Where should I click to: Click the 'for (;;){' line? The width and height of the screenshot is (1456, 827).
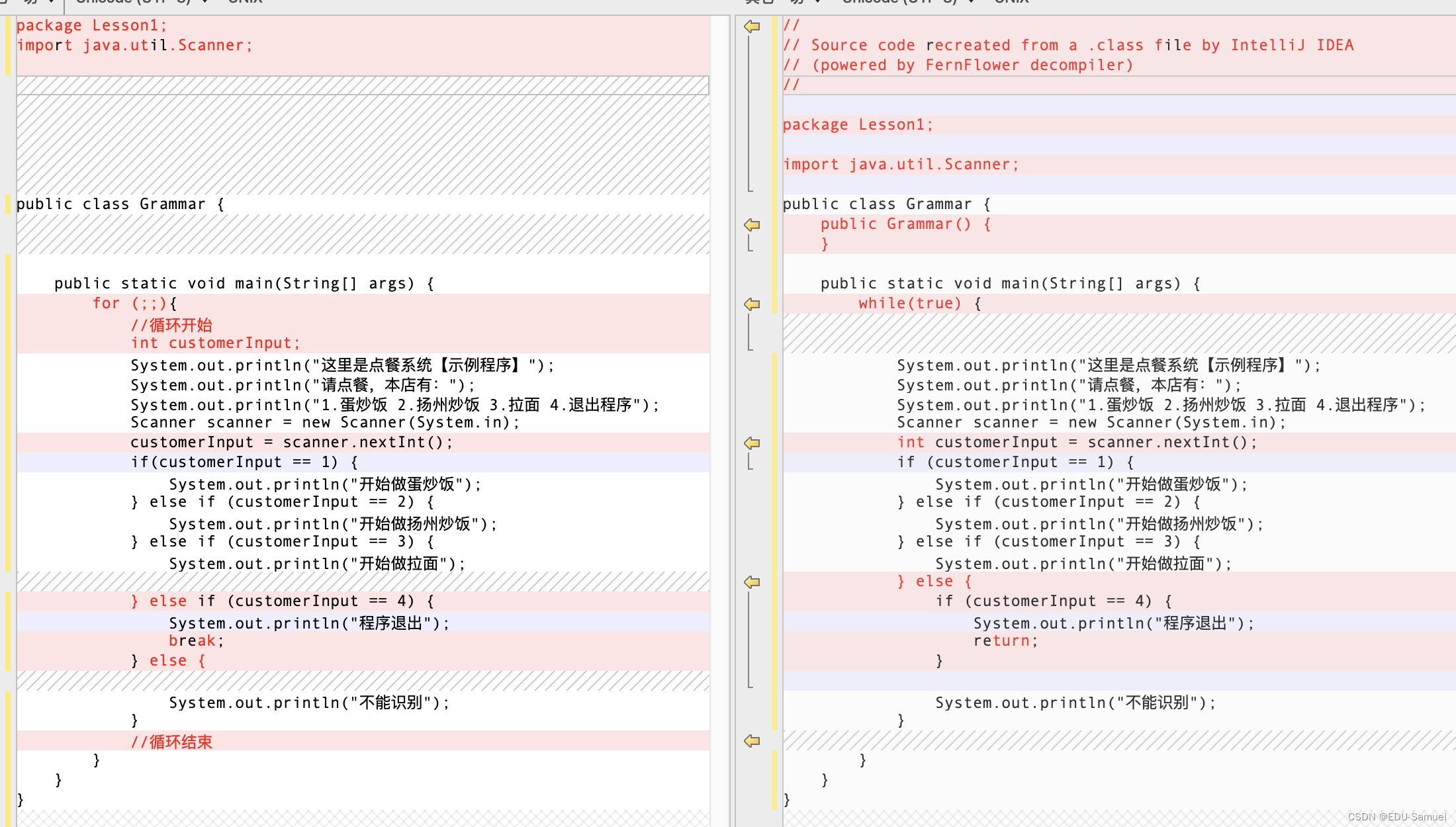[x=135, y=304]
